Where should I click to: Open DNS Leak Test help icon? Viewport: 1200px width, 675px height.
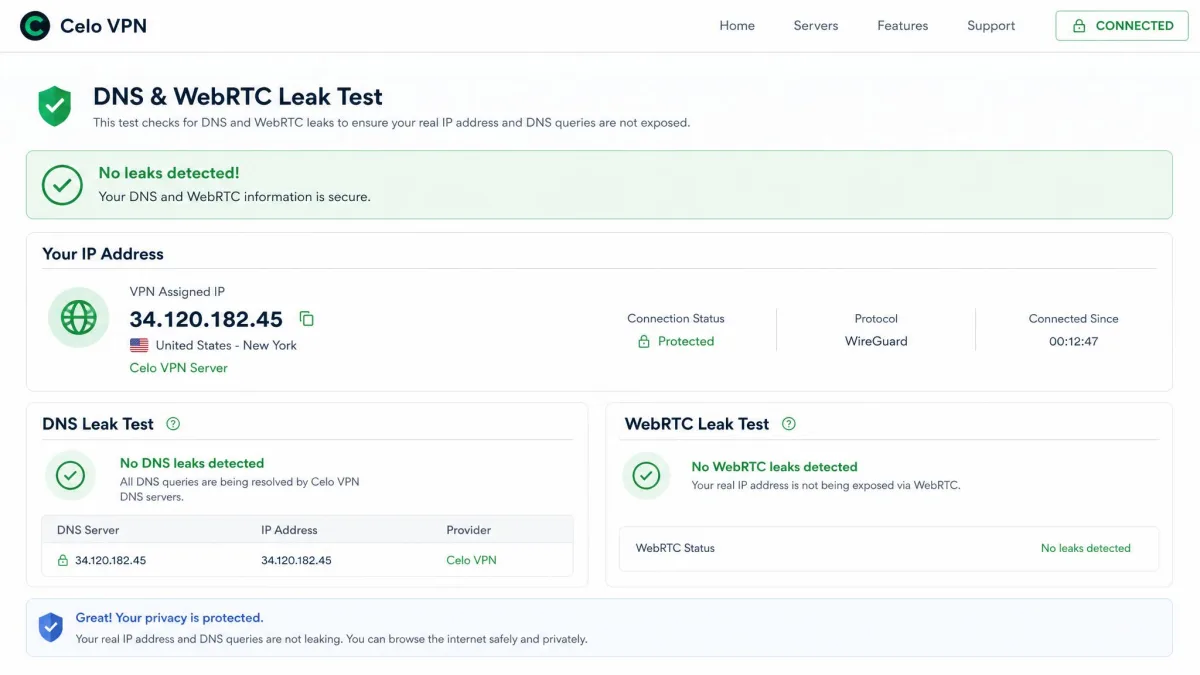tap(173, 424)
